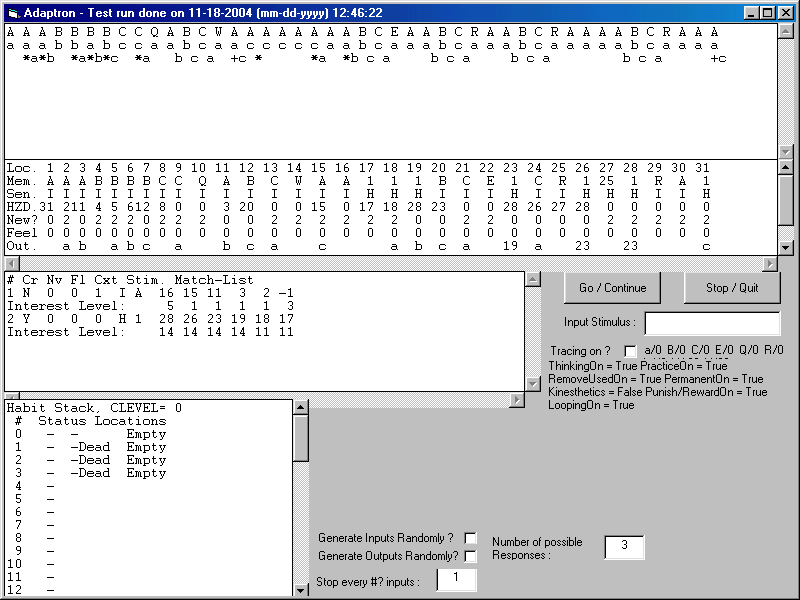This screenshot has height=600, width=800.
Task: Click the down arrow of the Match-List scrollbar
Action: pyautogui.click(x=533, y=384)
